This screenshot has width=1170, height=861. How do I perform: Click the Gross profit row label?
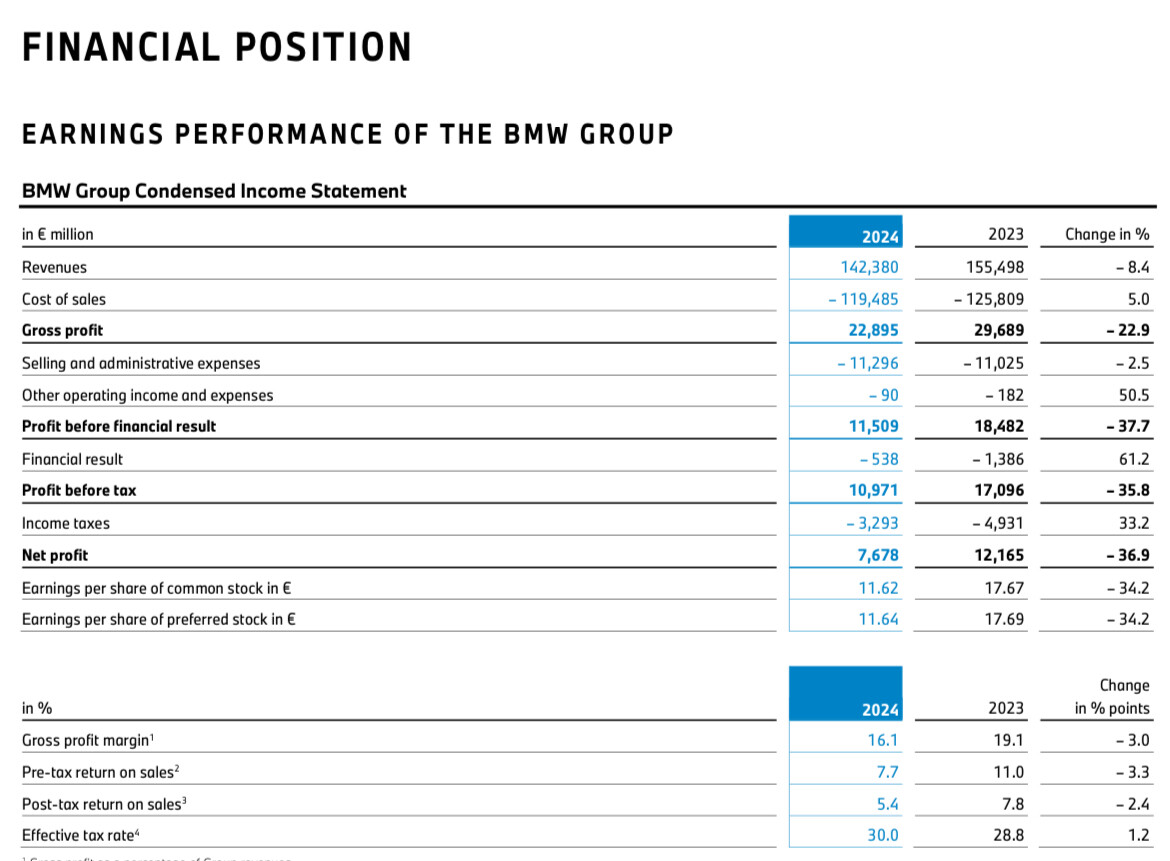63,331
